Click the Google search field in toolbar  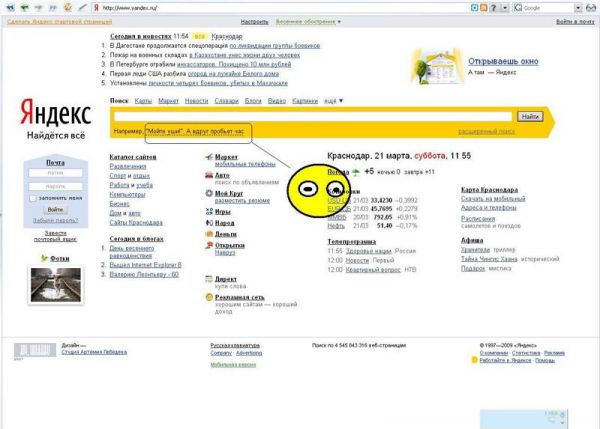549,8
